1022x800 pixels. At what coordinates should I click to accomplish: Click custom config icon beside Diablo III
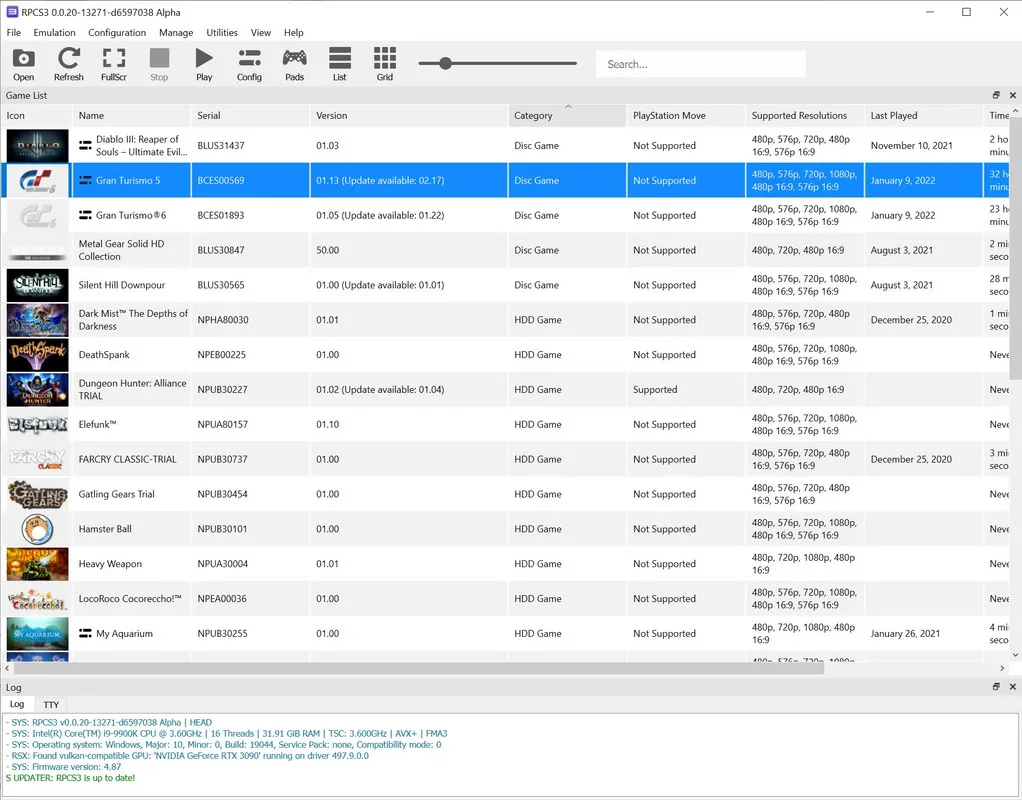(x=85, y=145)
